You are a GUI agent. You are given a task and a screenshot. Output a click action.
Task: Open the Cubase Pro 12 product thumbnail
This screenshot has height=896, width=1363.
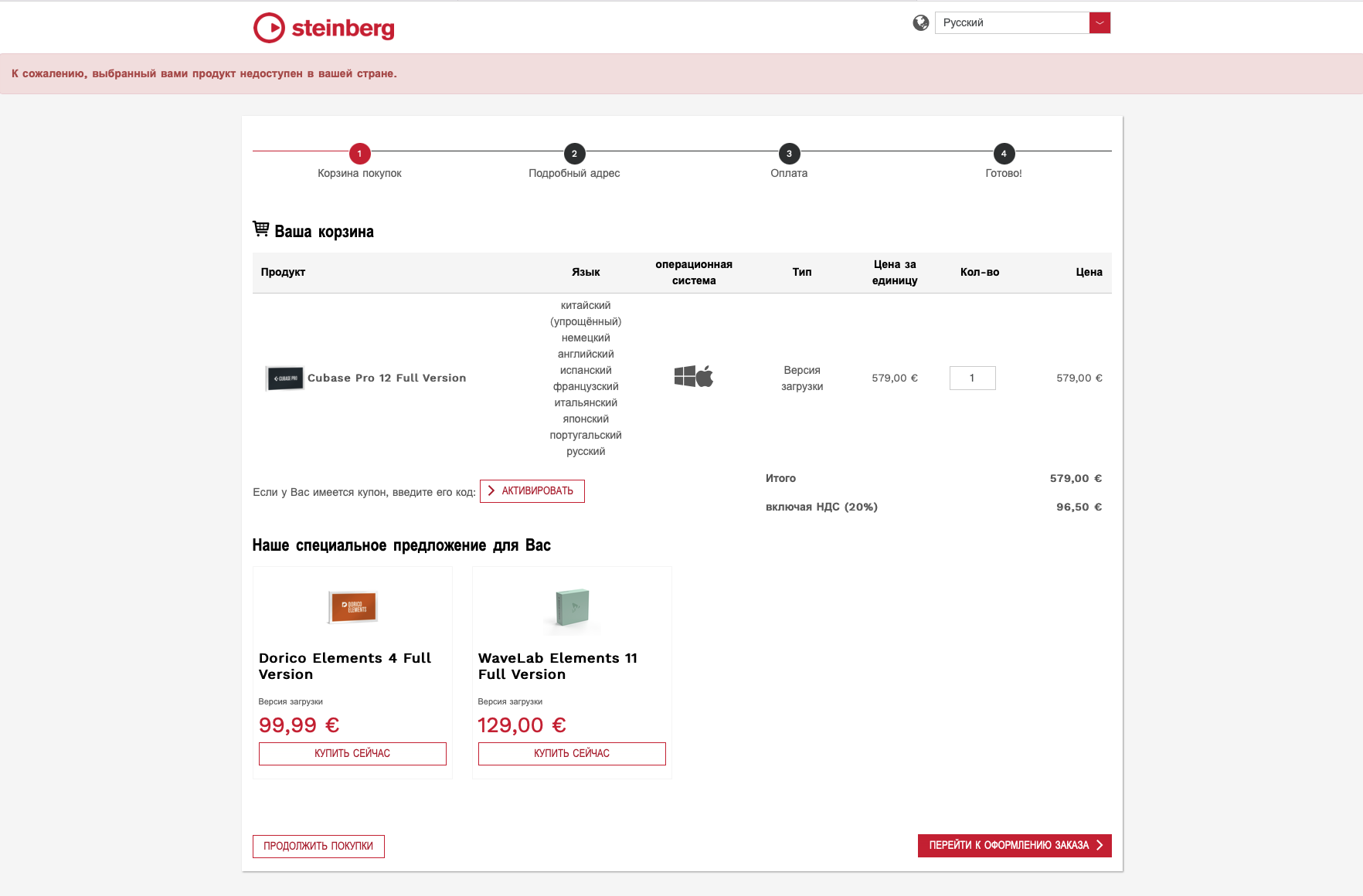tap(285, 378)
